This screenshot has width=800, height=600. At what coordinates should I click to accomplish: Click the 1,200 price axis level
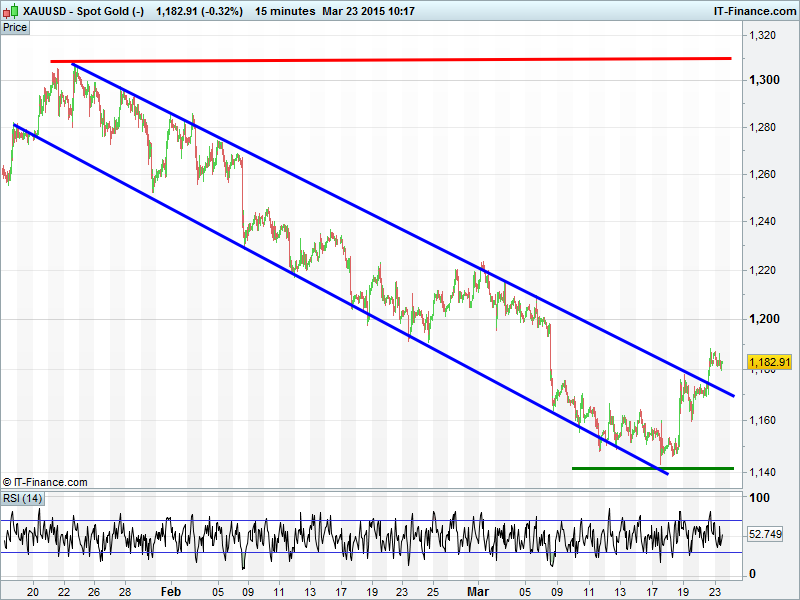[762, 319]
